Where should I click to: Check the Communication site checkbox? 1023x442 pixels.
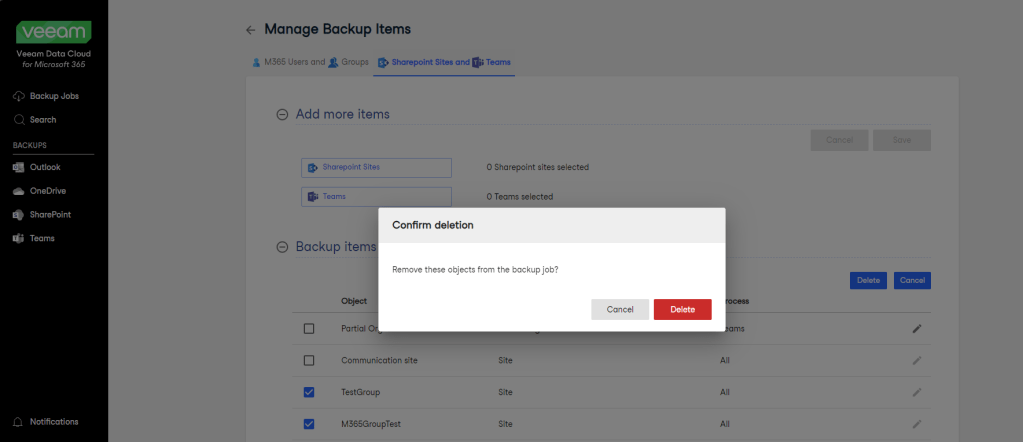309,360
